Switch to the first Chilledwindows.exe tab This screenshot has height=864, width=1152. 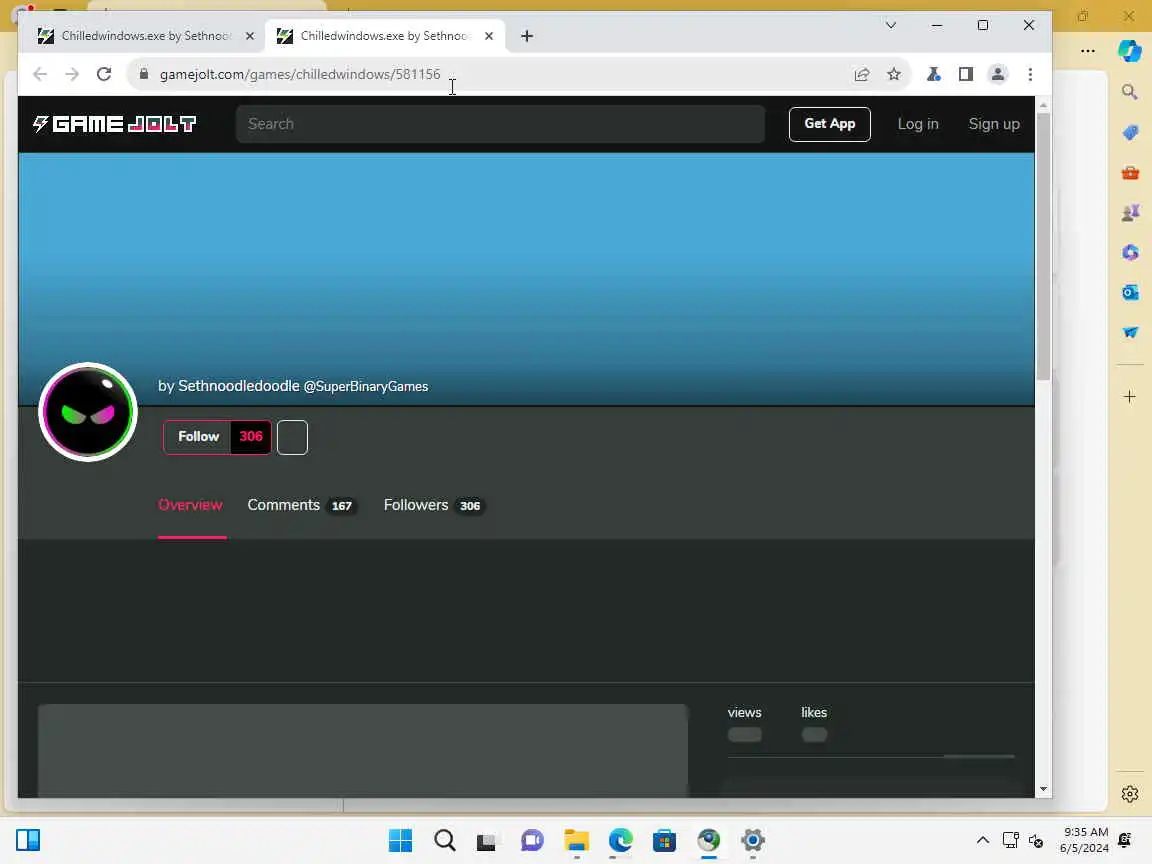coord(146,36)
